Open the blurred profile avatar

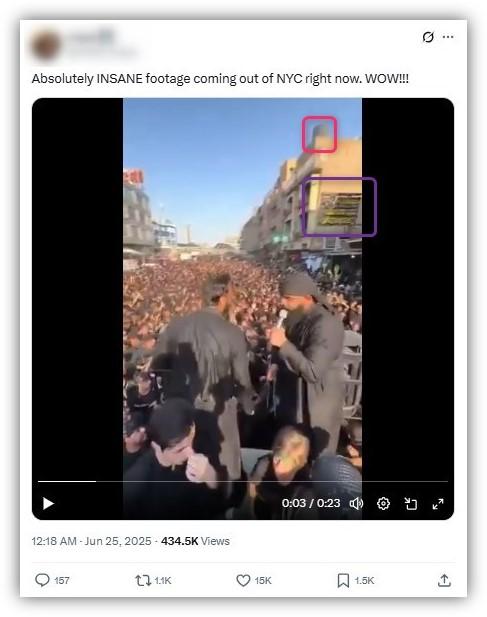point(46,46)
